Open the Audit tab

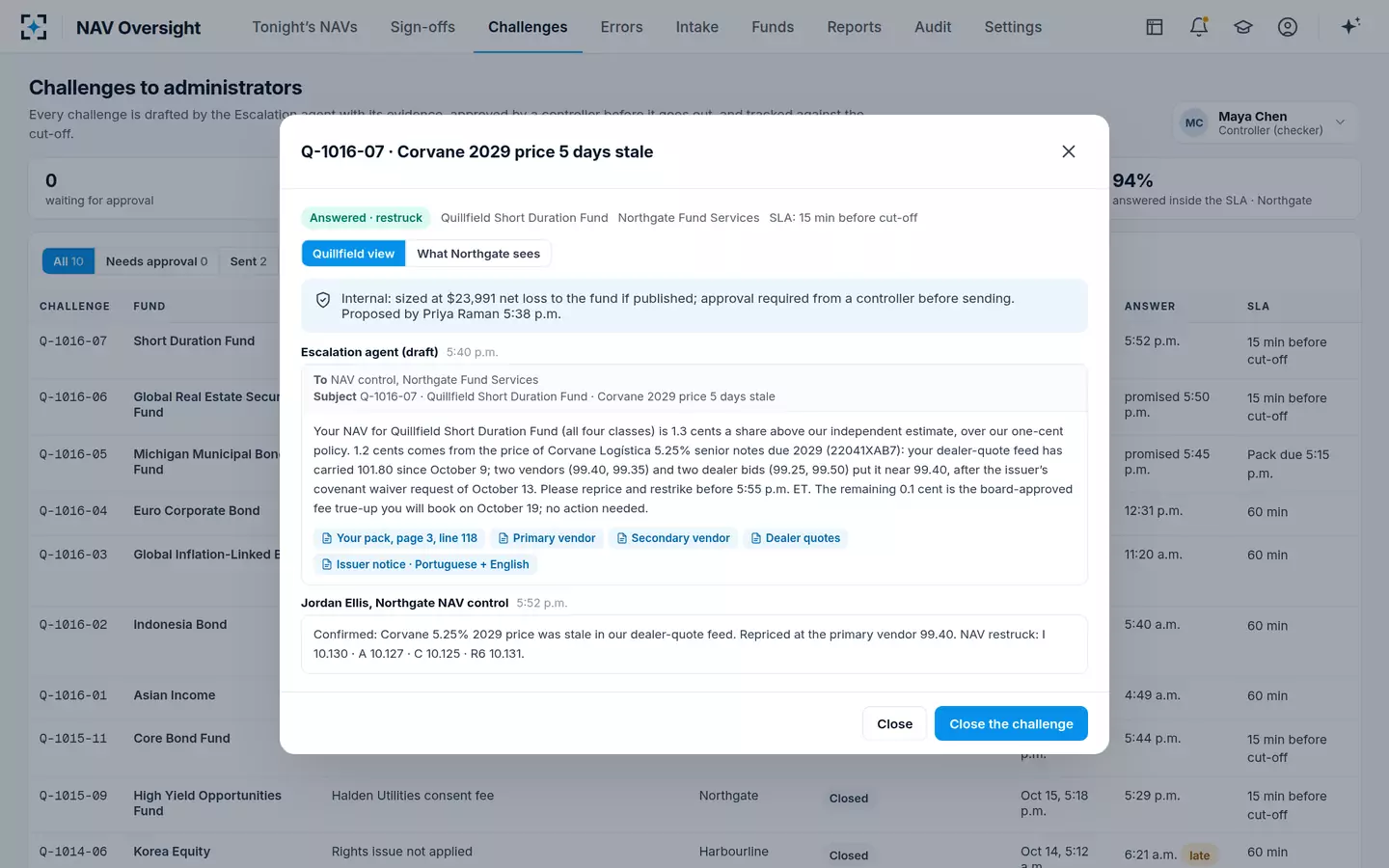[x=933, y=27]
